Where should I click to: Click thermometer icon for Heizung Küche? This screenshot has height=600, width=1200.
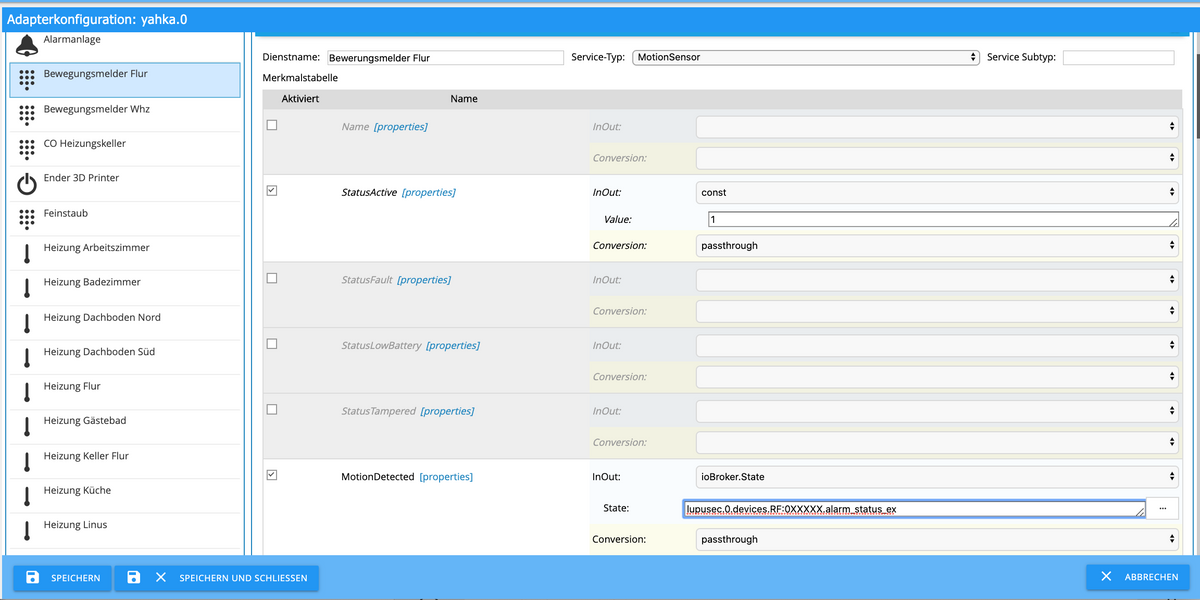[27, 496]
